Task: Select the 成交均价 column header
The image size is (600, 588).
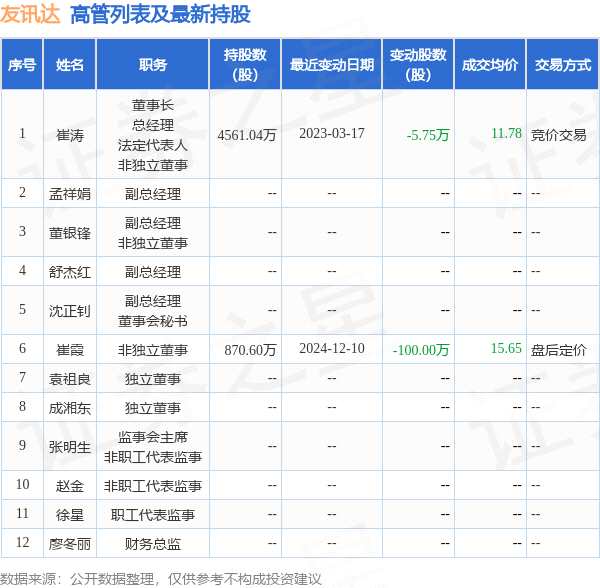Action: coord(490,65)
